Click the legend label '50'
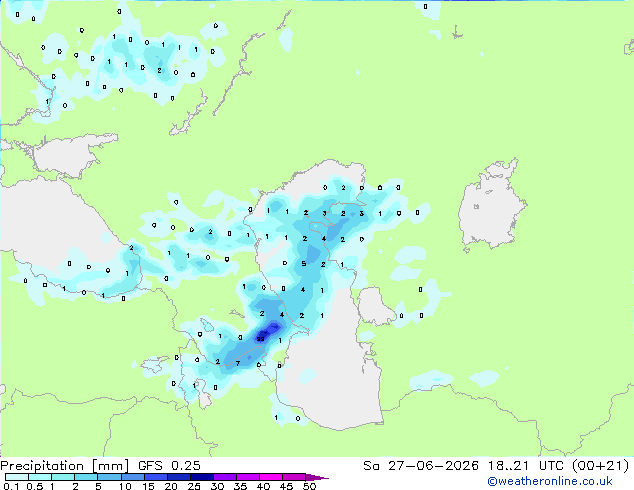 (x=309, y=486)
